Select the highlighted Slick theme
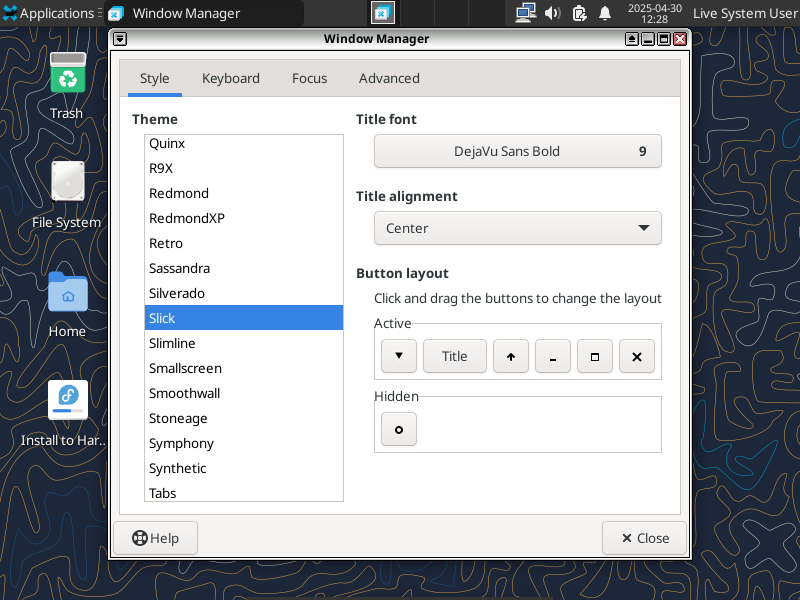The width and height of the screenshot is (800, 600). pyautogui.click(x=244, y=318)
